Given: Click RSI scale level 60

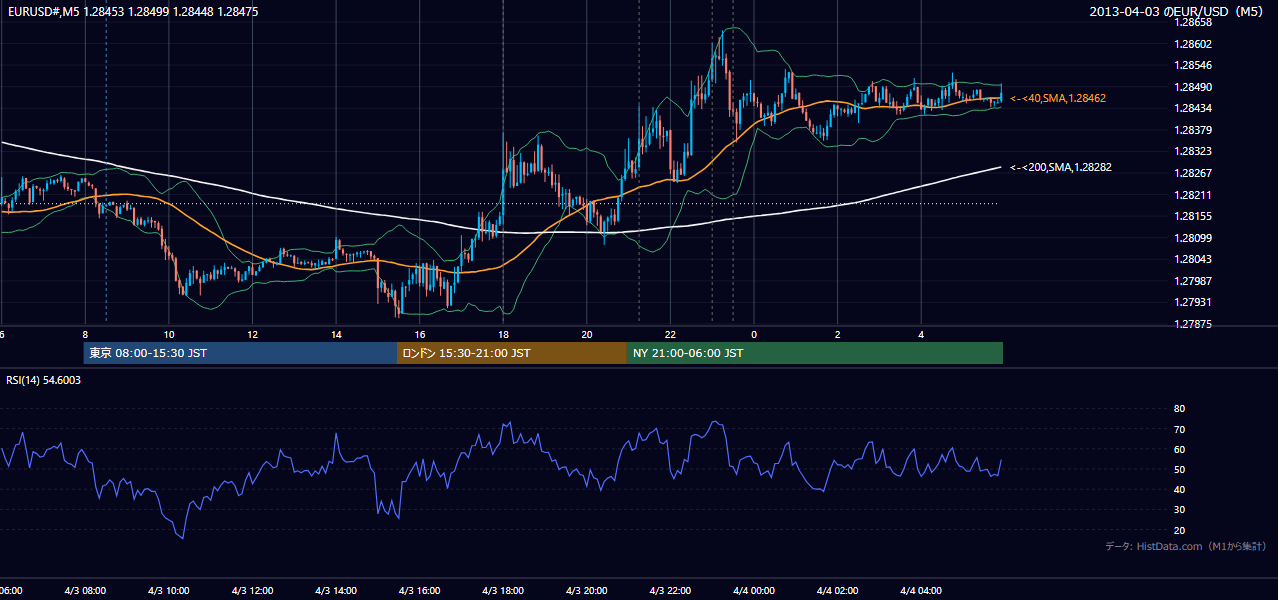Looking at the screenshot, I should [1179, 449].
